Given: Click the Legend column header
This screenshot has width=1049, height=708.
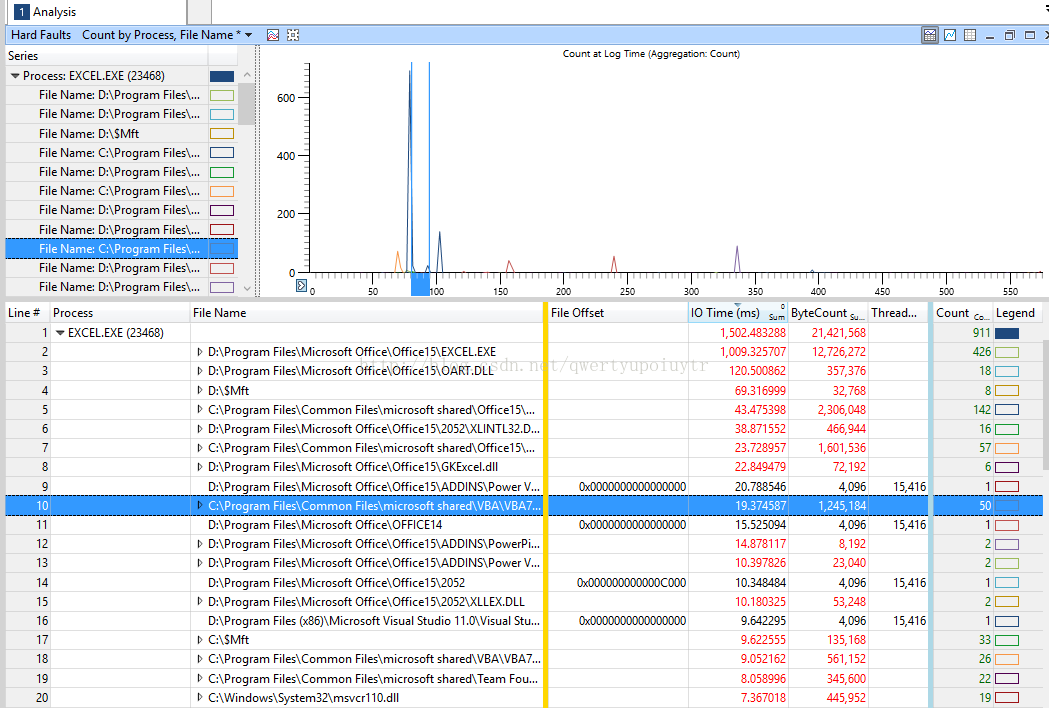Looking at the screenshot, I should [x=1017, y=313].
